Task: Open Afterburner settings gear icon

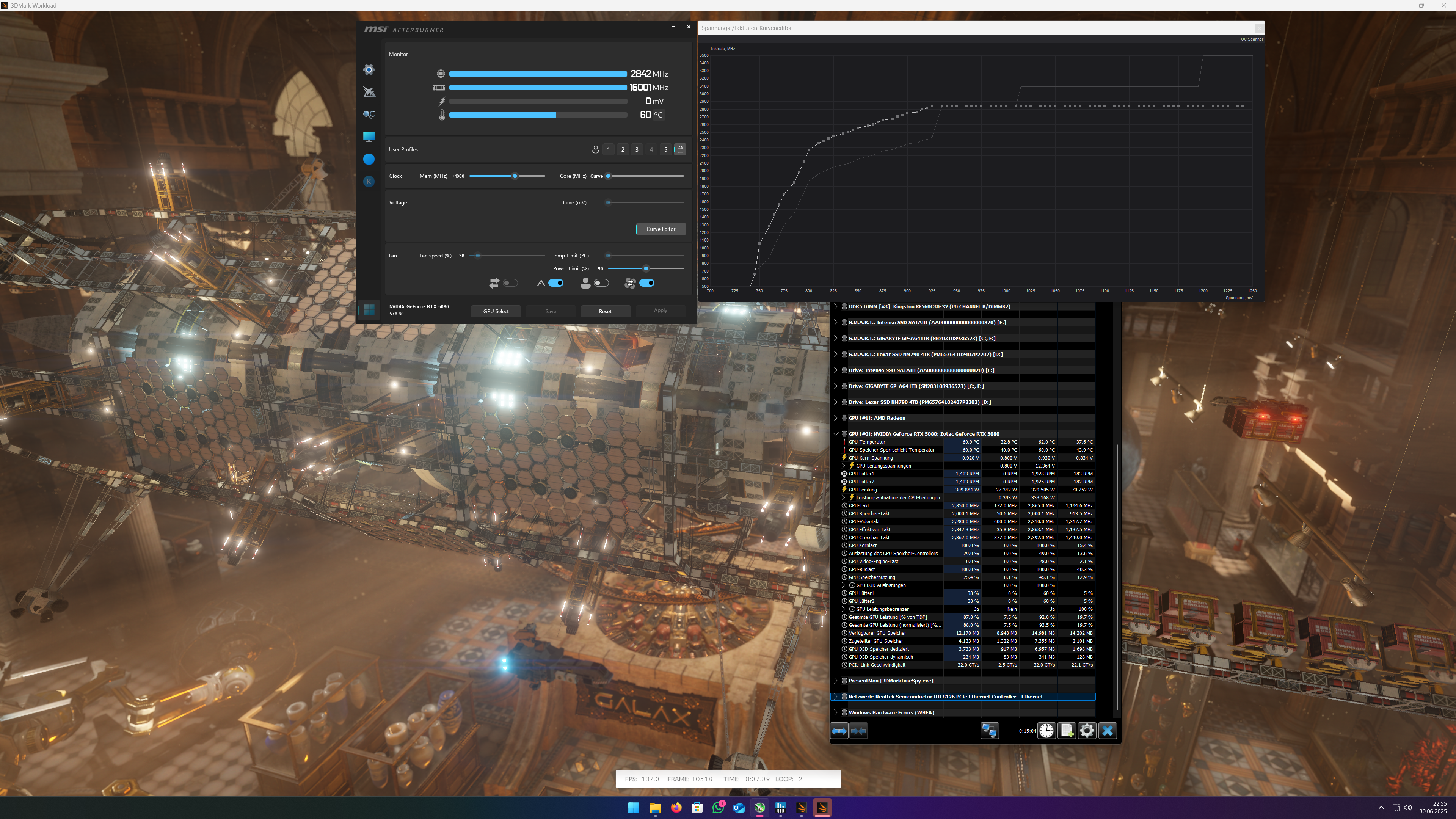Action: (369, 69)
